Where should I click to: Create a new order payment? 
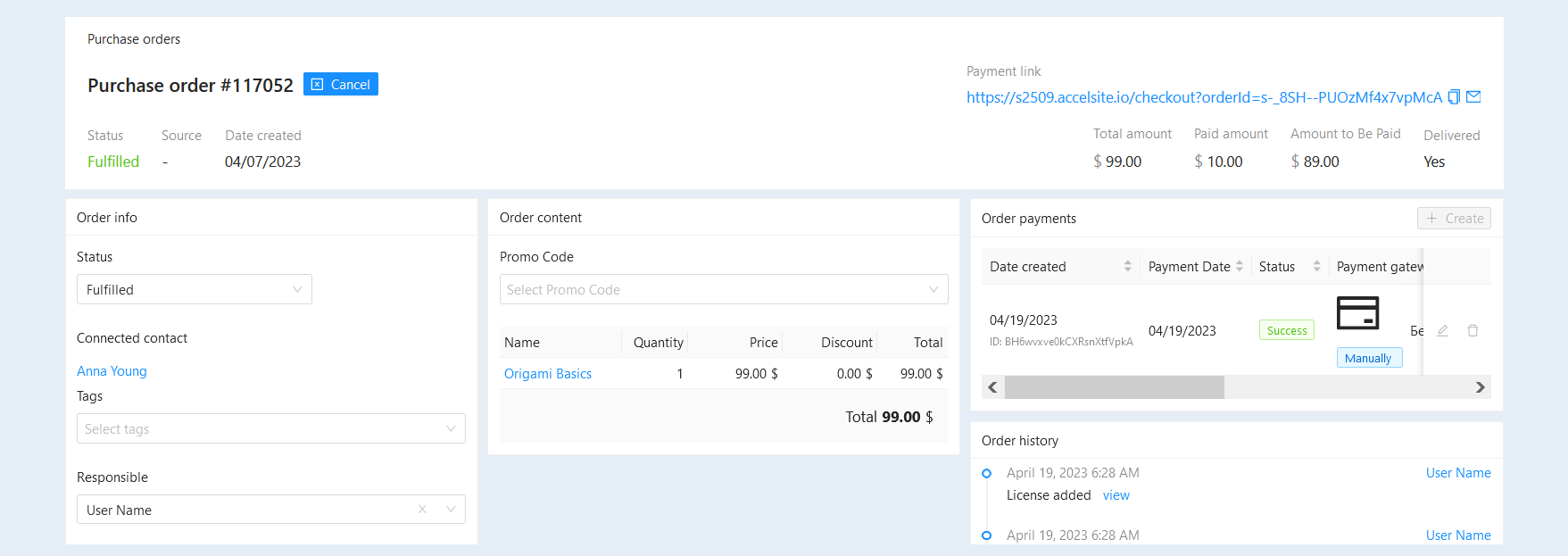(x=1454, y=218)
